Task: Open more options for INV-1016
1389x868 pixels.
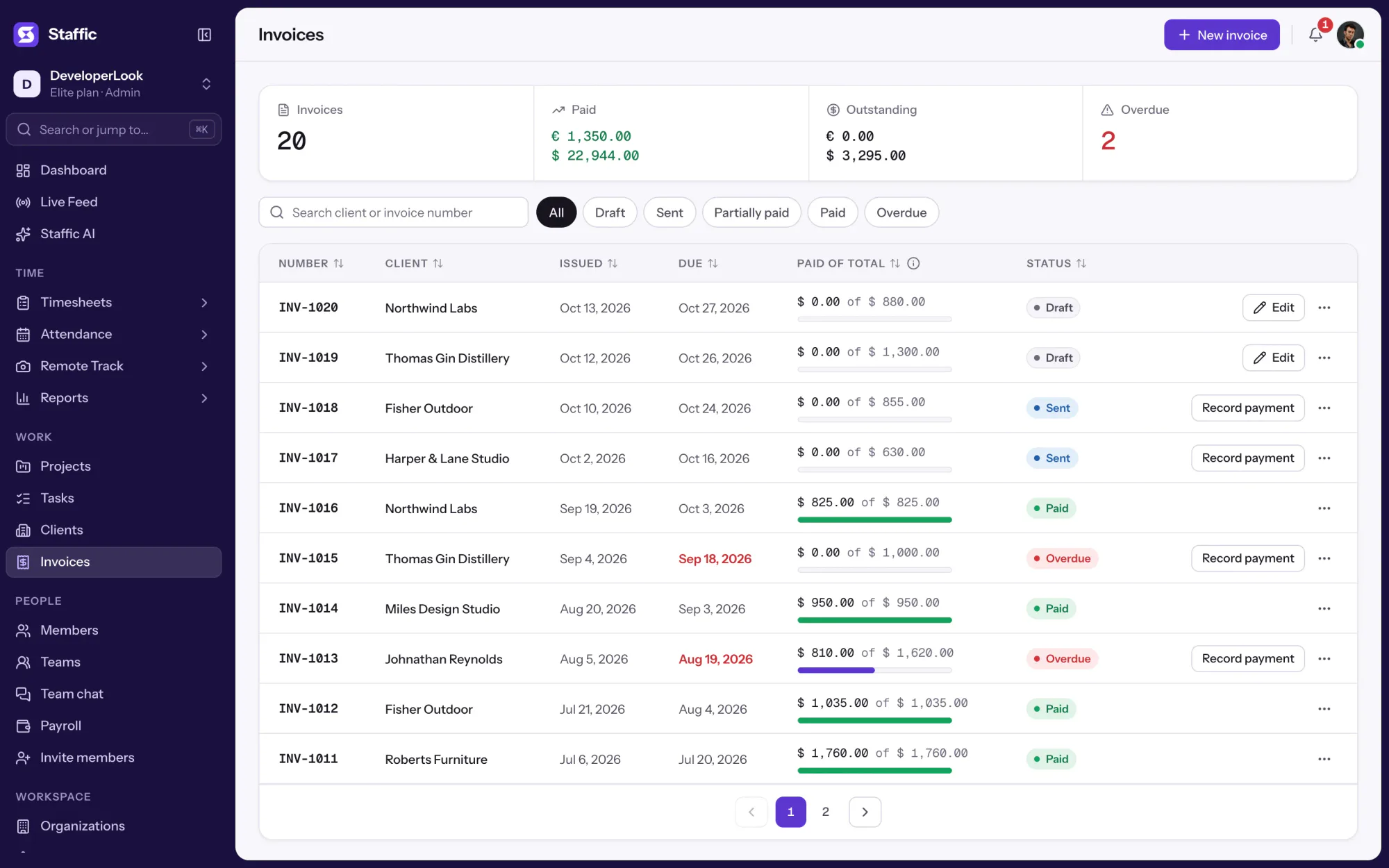Action: [x=1324, y=508]
